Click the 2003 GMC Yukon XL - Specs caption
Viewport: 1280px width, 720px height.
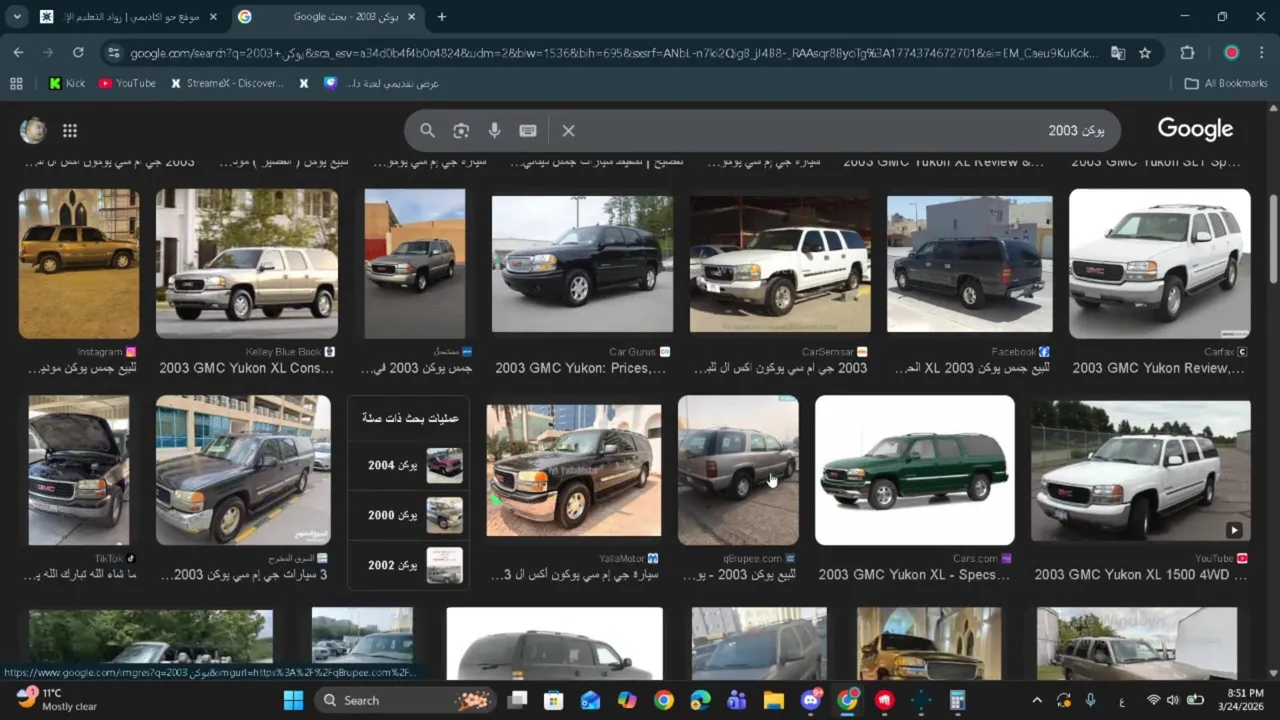tap(914, 574)
